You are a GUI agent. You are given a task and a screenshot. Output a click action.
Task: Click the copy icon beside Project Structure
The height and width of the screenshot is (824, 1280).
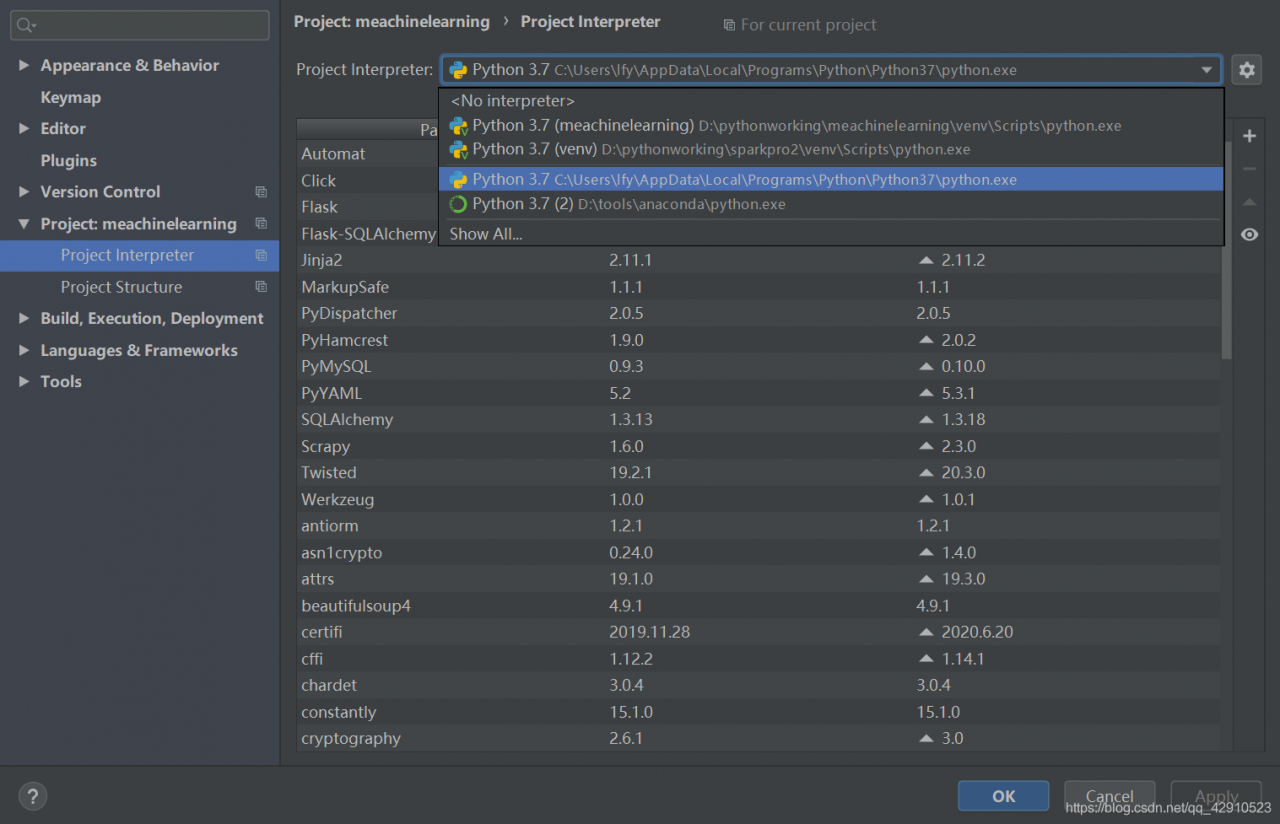point(261,287)
